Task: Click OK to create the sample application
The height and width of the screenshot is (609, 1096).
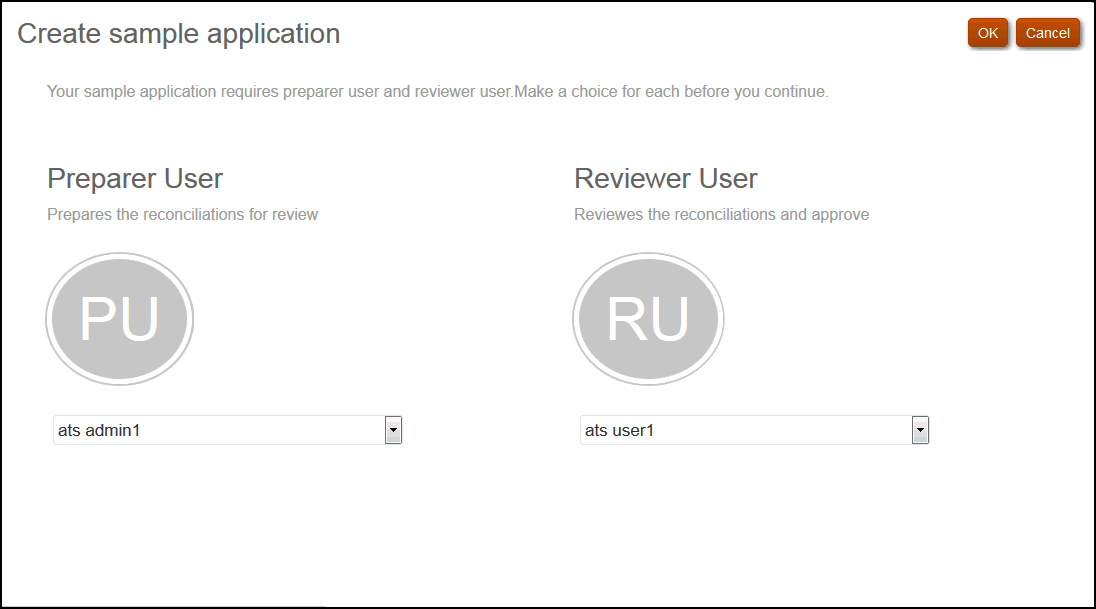Action: tap(987, 32)
